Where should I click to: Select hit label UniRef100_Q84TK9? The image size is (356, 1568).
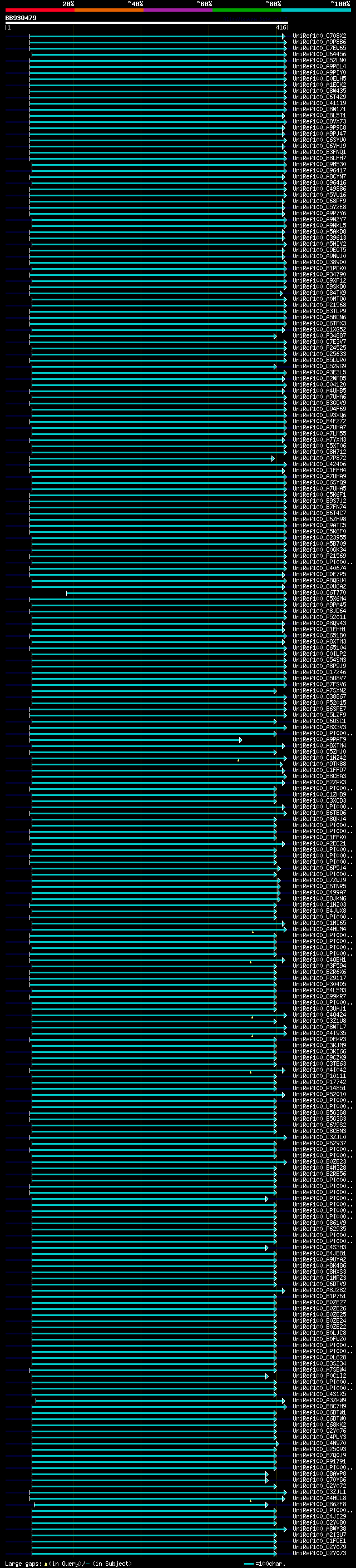pyautogui.click(x=319, y=293)
